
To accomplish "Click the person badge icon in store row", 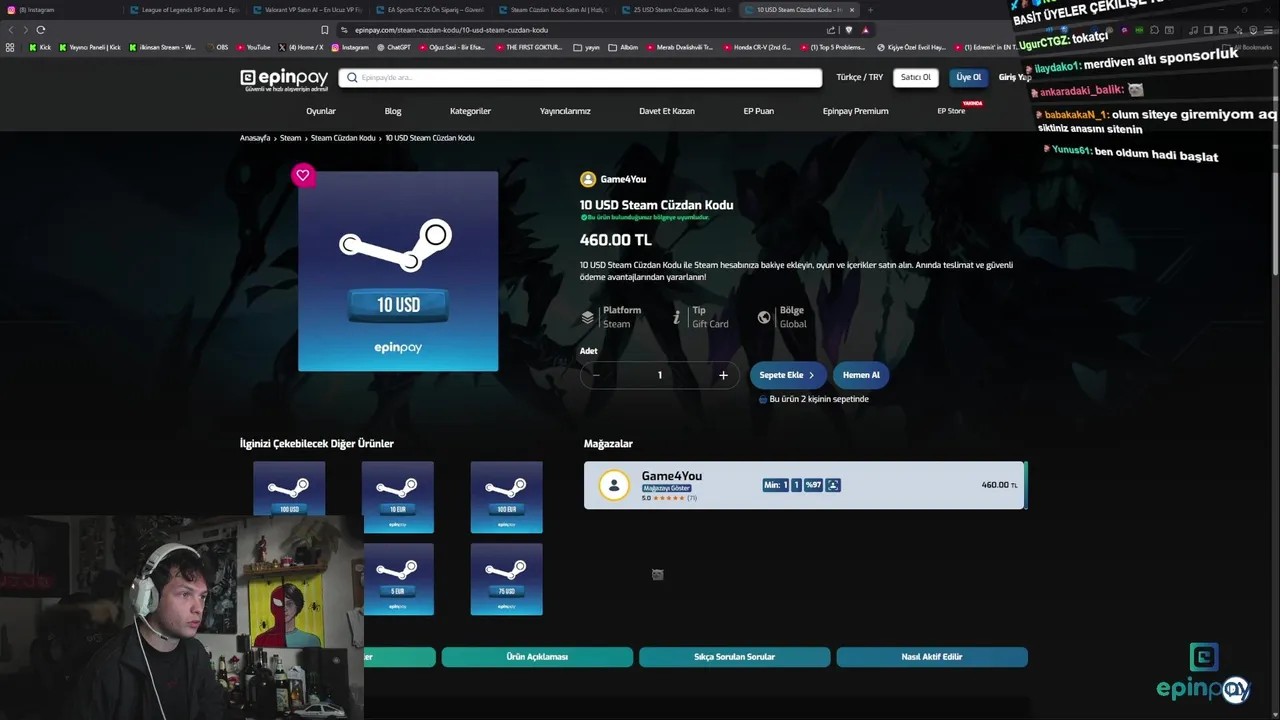I will tap(833, 485).
